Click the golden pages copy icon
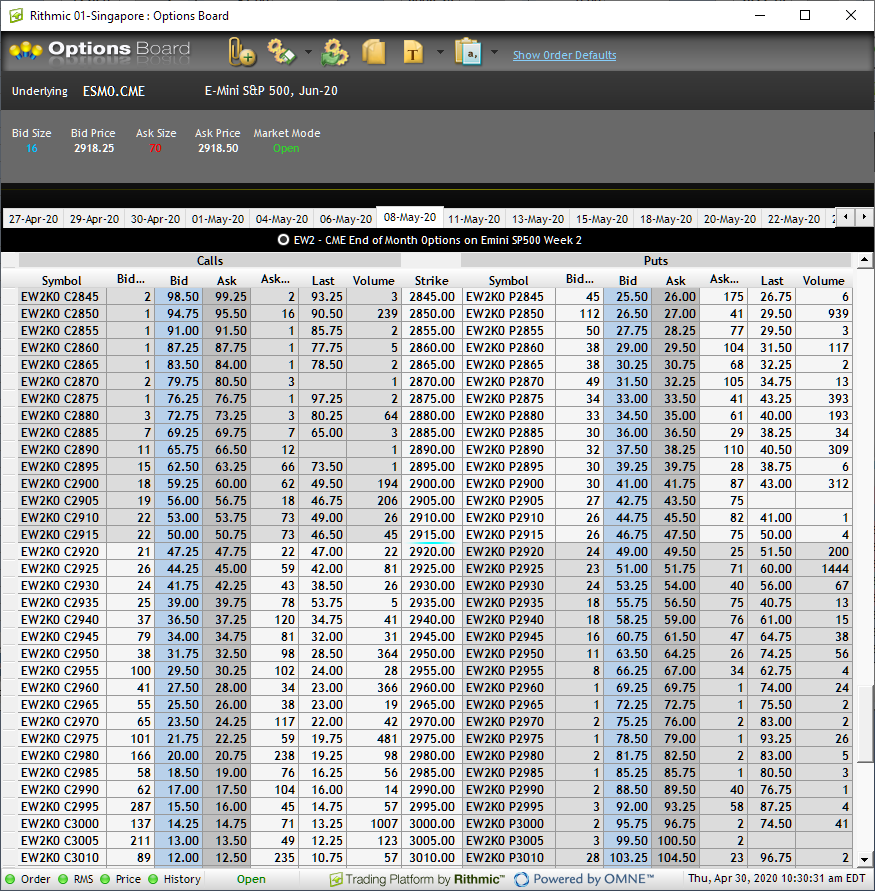875x891 pixels. [374, 52]
